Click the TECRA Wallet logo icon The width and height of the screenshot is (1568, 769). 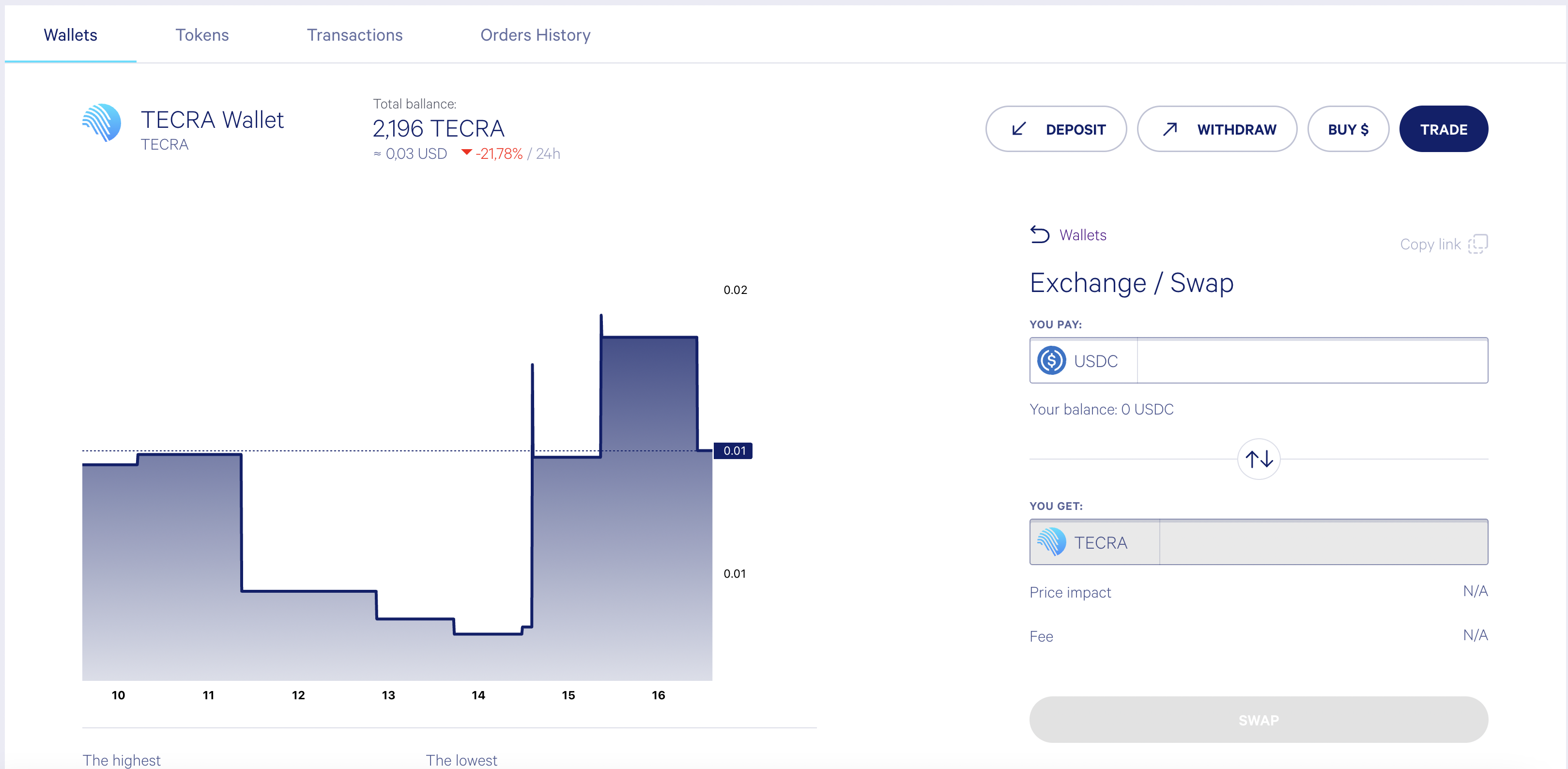[102, 123]
